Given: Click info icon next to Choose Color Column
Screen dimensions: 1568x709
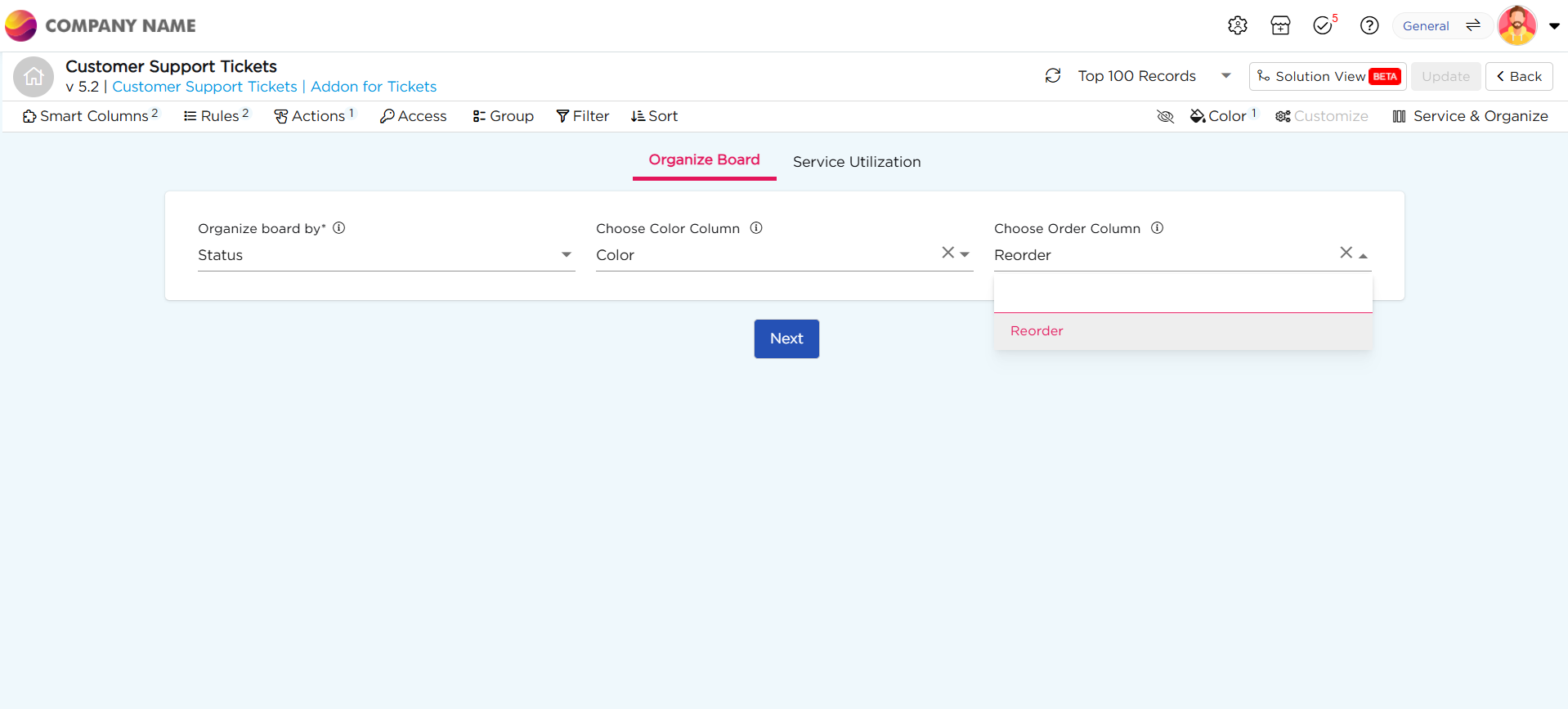Looking at the screenshot, I should (756, 228).
